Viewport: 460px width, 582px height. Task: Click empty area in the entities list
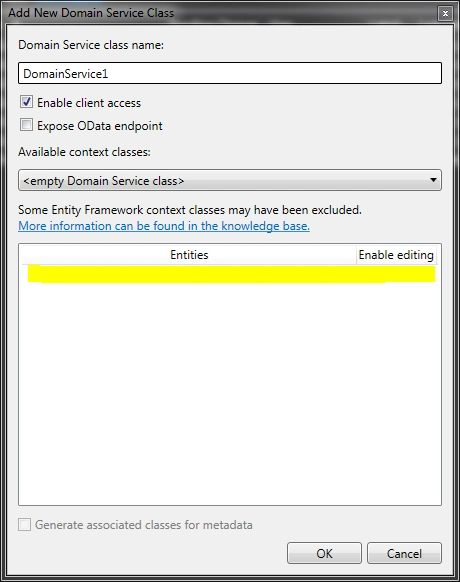click(x=230, y=393)
